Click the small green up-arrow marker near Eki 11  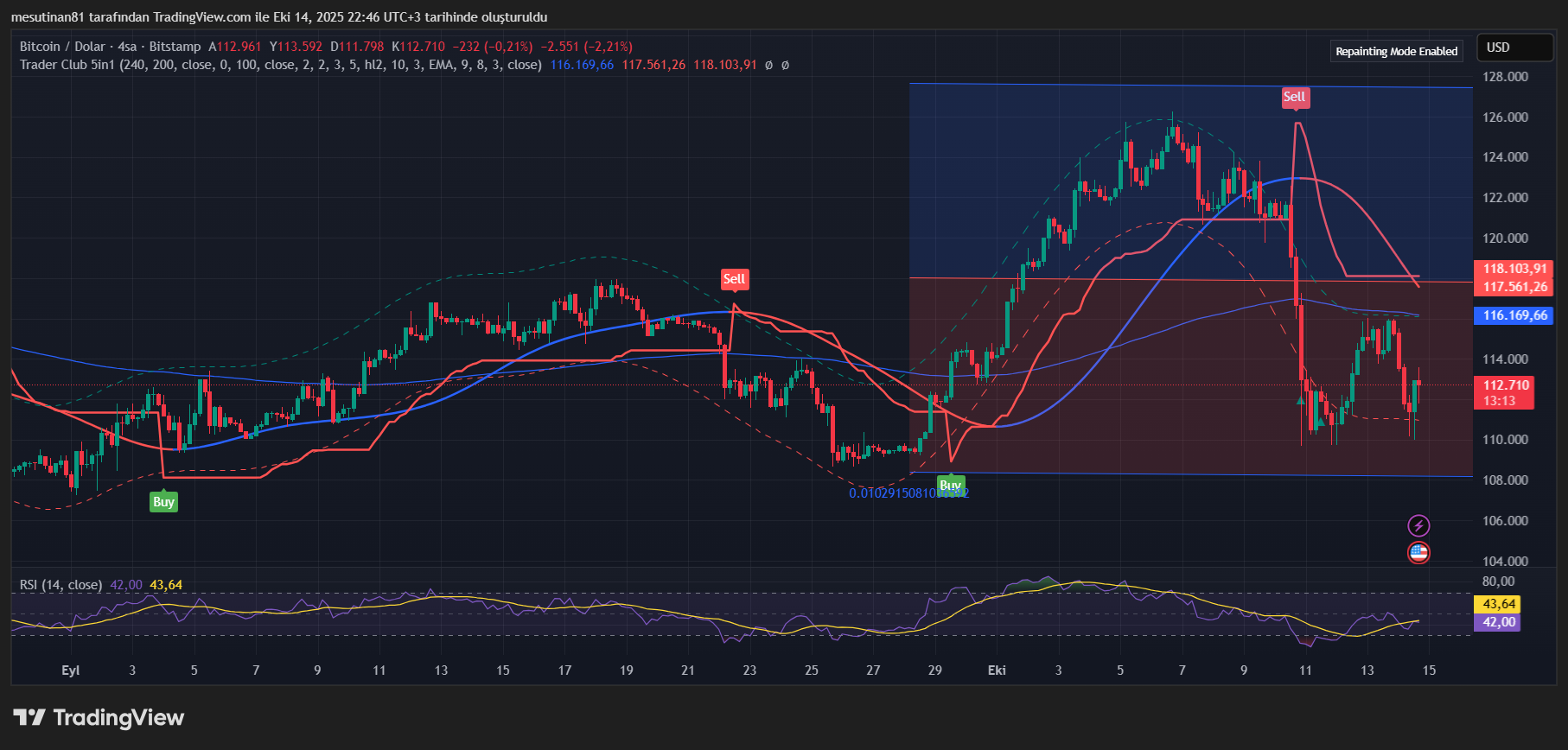click(1301, 400)
